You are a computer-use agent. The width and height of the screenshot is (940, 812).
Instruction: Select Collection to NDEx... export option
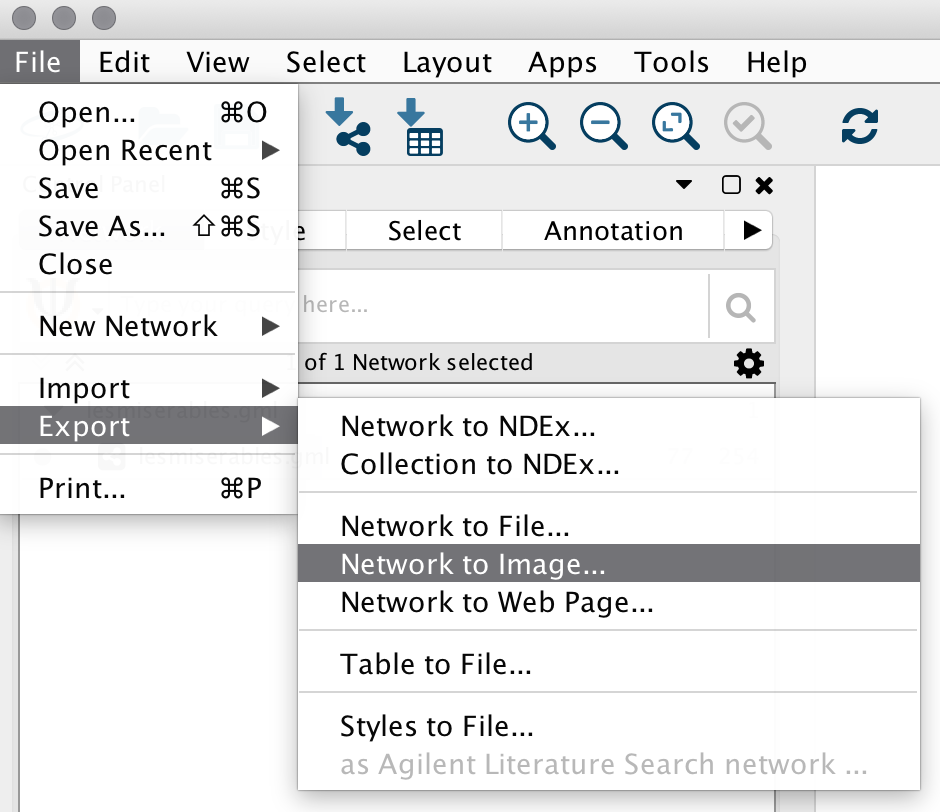pyautogui.click(x=609, y=464)
